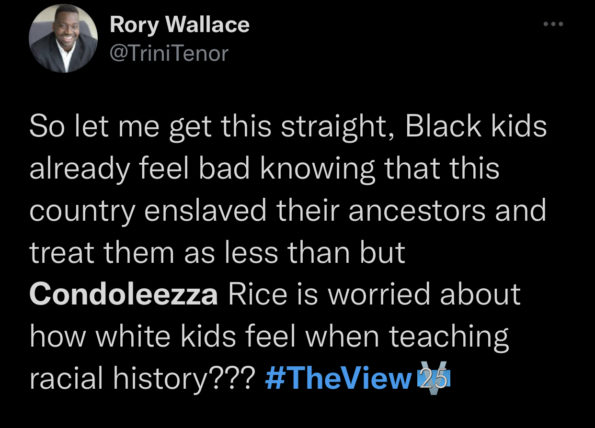Click the word 'enslaved' in the tweet
This screenshot has width=595, height=428.
point(205,210)
